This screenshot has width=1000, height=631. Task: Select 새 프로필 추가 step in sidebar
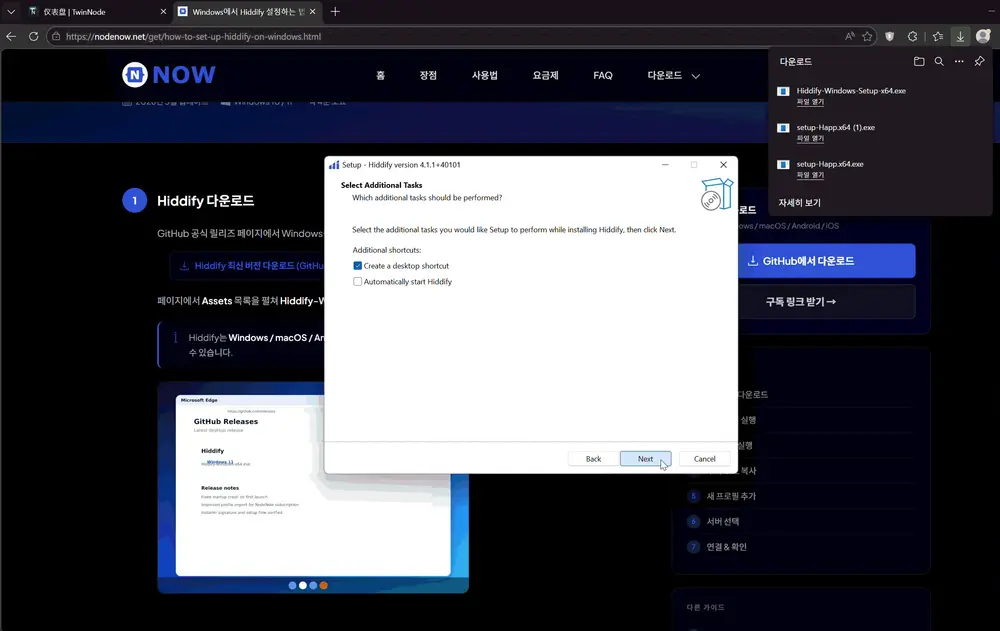point(730,496)
